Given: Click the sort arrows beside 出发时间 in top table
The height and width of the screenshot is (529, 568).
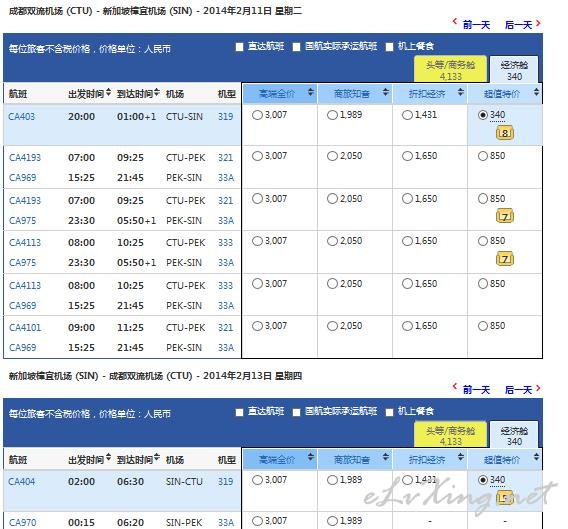Looking at the screenshot, I should pos(108,92).
